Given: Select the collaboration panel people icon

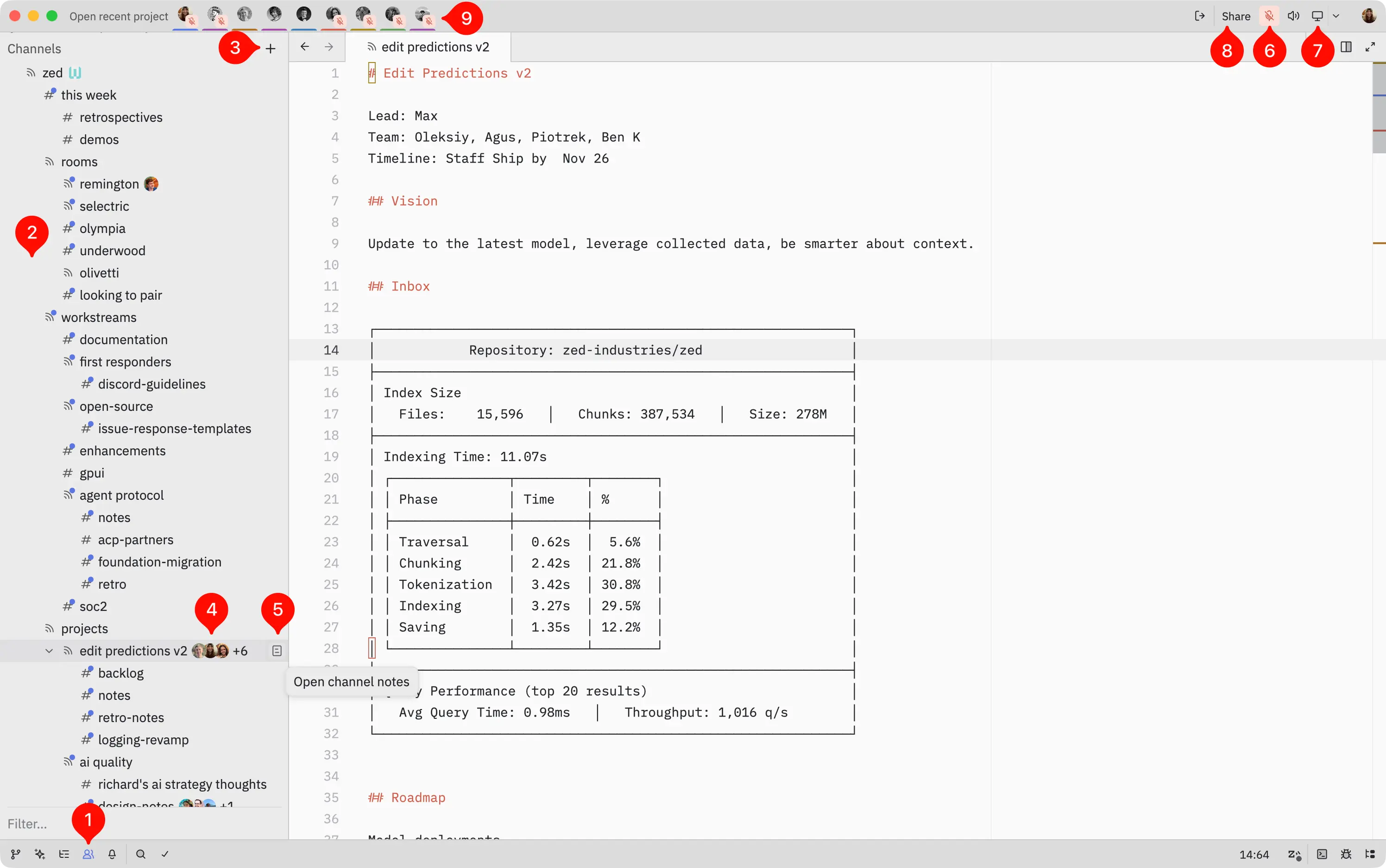Looking at the screenshot, I should (88, 854).
